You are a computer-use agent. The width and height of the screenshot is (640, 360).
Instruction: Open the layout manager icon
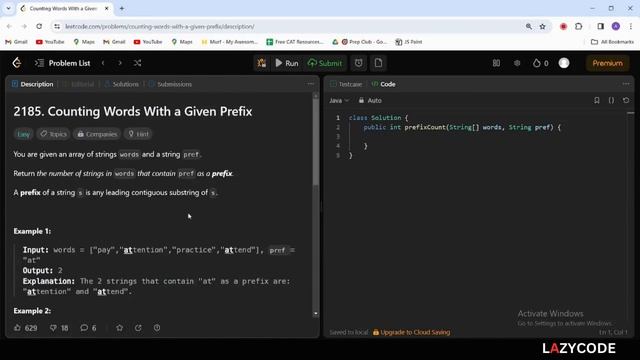click(x=496, y=63)
